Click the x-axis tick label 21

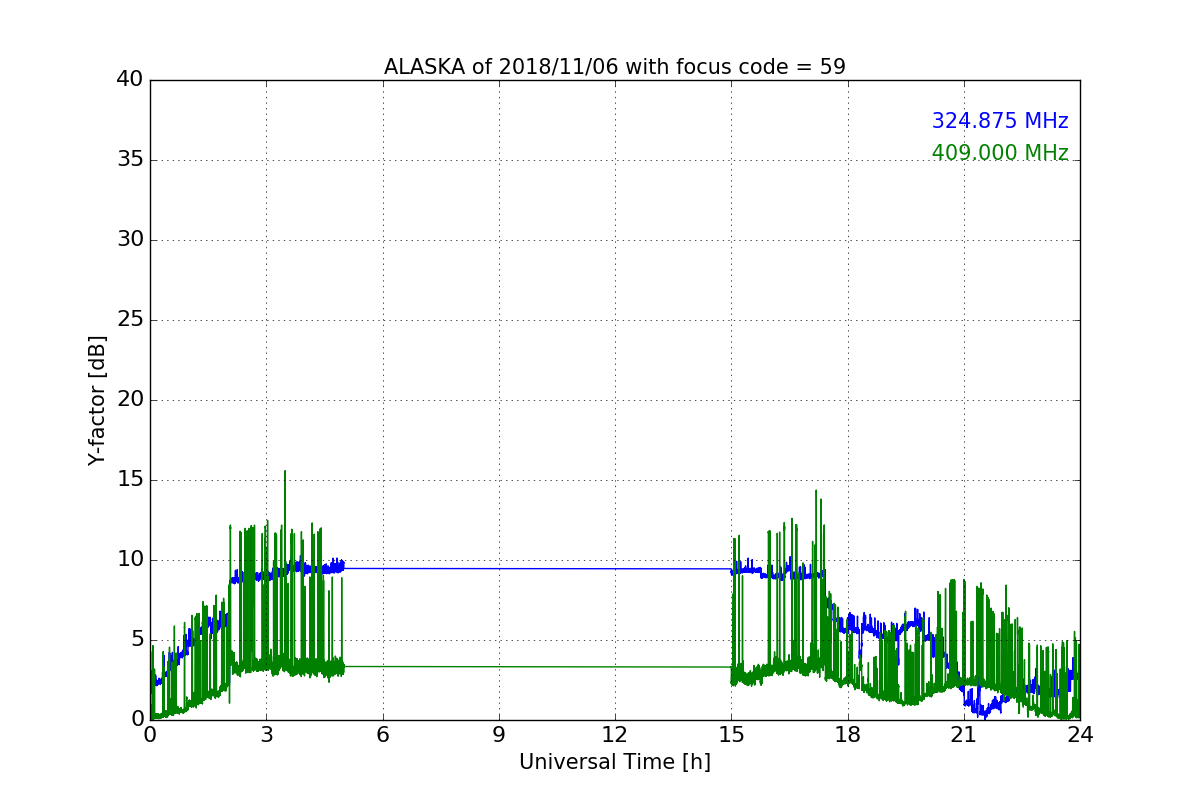point(964,734)
